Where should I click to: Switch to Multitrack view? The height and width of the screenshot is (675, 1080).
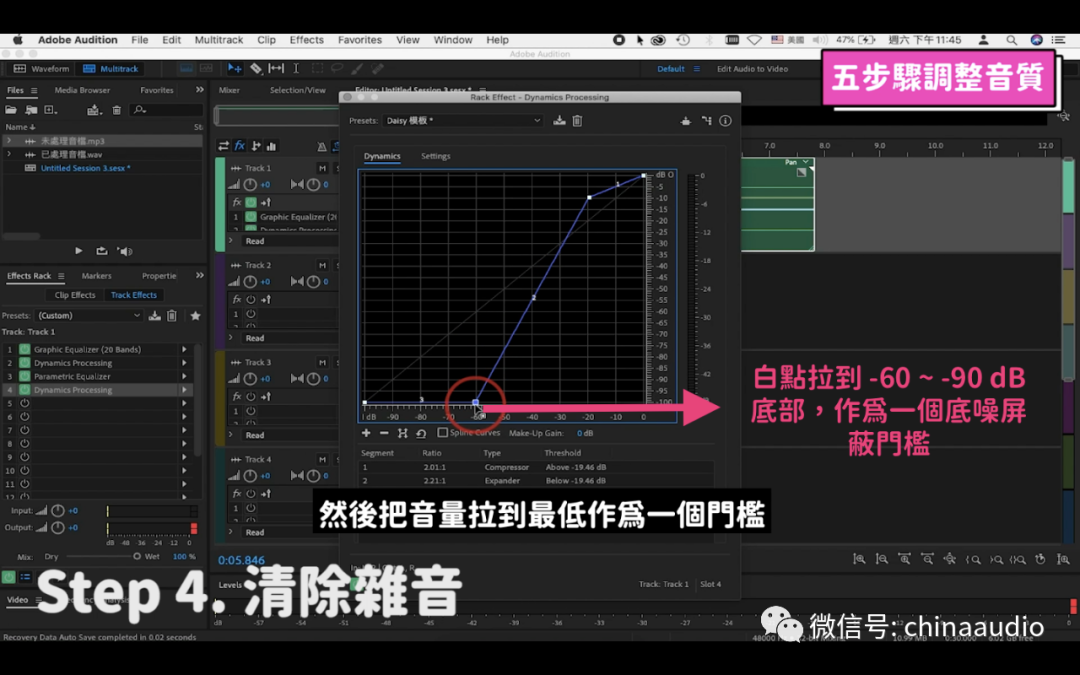tap(111, 69)
